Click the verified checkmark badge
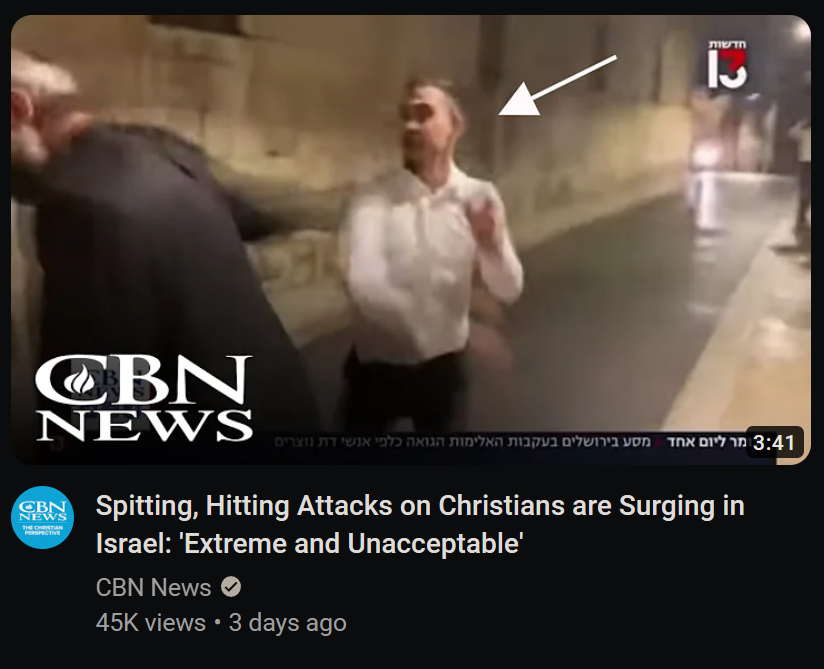Viewport: 824px width, 669px height. coord(231,586)
